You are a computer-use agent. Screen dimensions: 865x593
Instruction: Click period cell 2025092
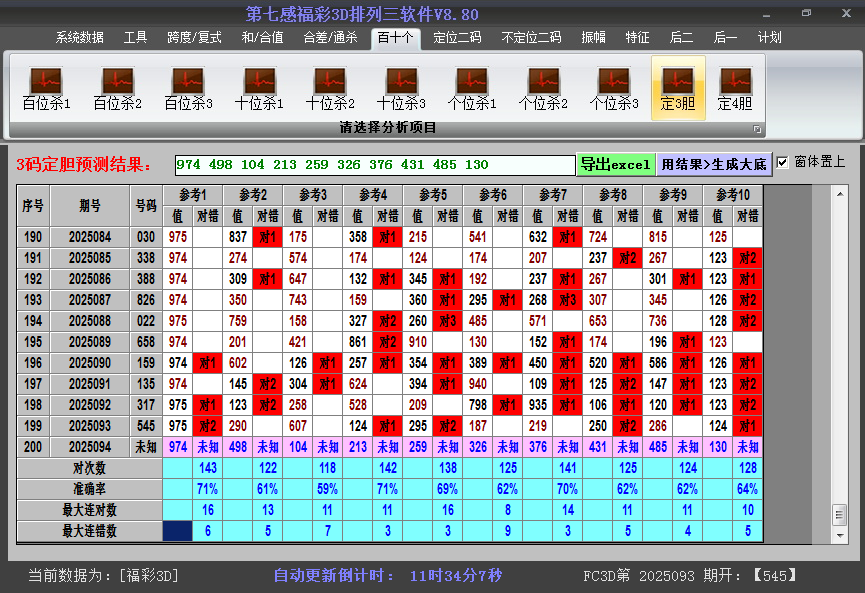point(90,405)
